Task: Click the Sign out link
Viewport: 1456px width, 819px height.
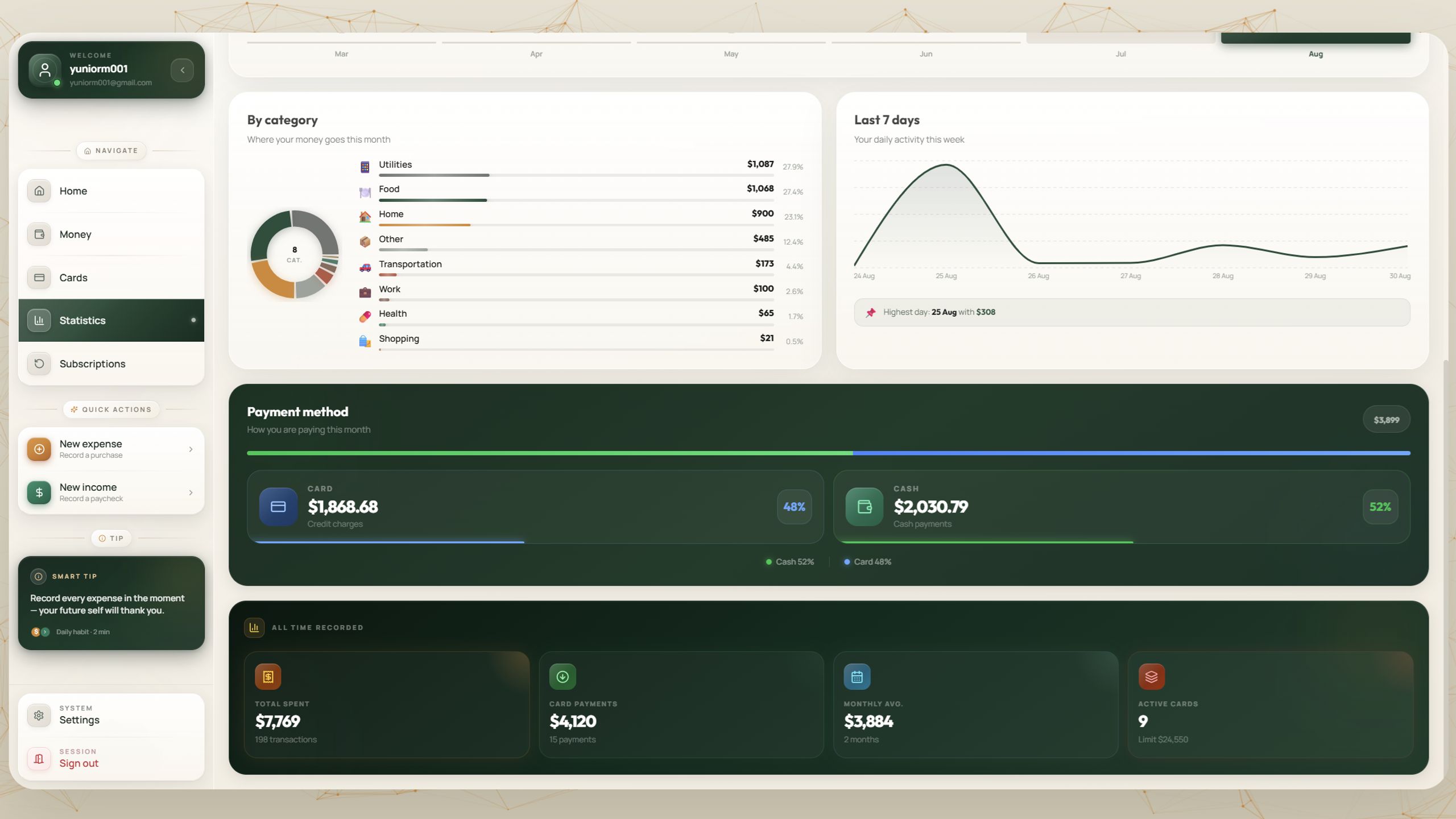Action: tap(79, 763)
